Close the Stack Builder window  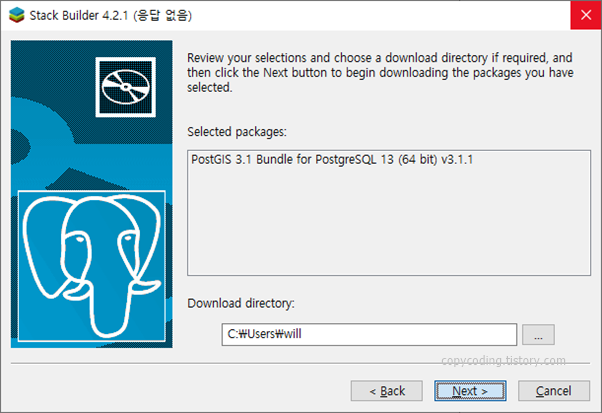coord(586,15)
